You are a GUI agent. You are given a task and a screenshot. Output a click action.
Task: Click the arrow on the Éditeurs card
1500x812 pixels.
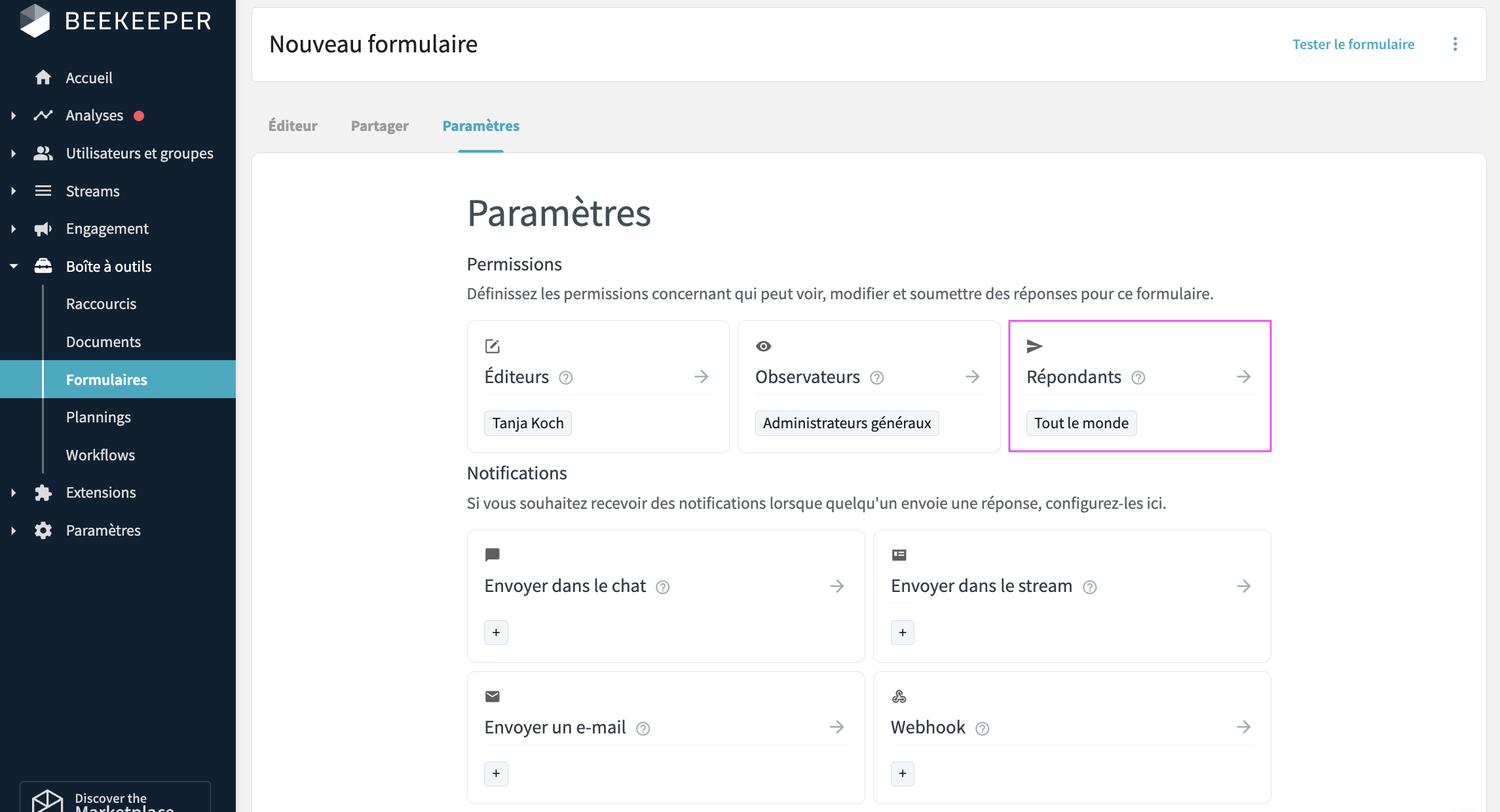pos(702,377)
